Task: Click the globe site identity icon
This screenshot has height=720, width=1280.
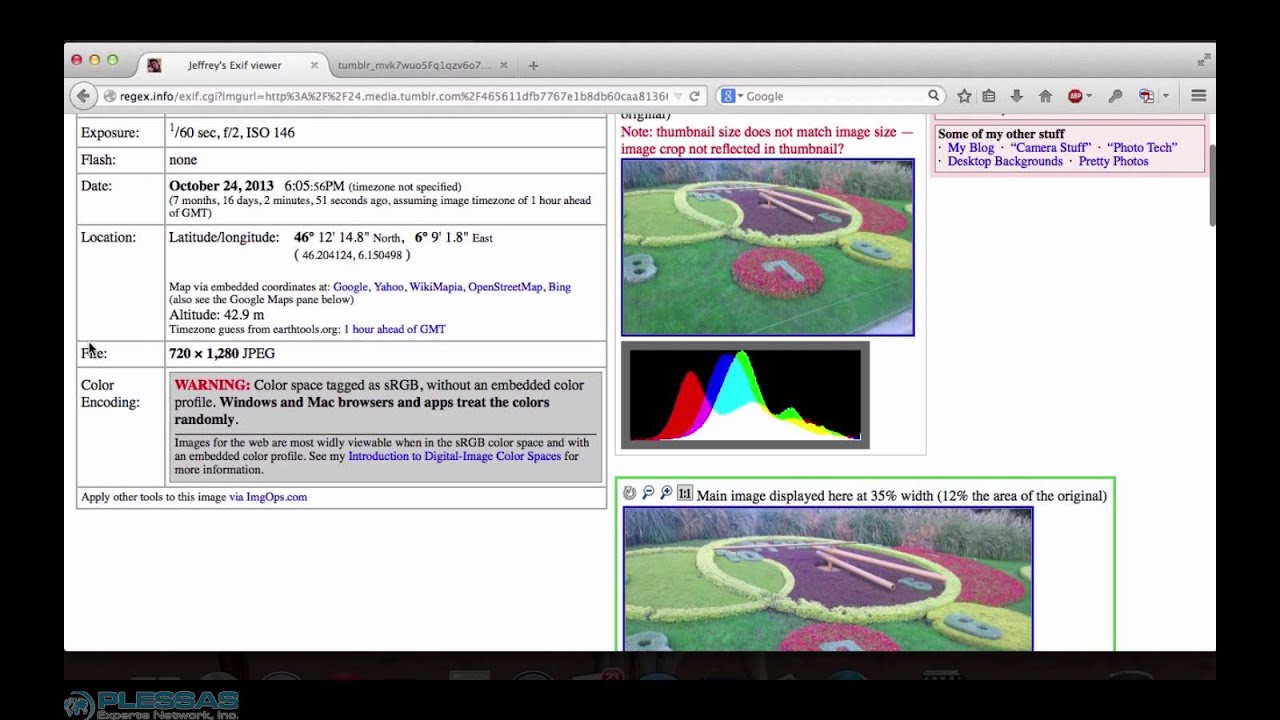Action: click(x=110, y=96)
